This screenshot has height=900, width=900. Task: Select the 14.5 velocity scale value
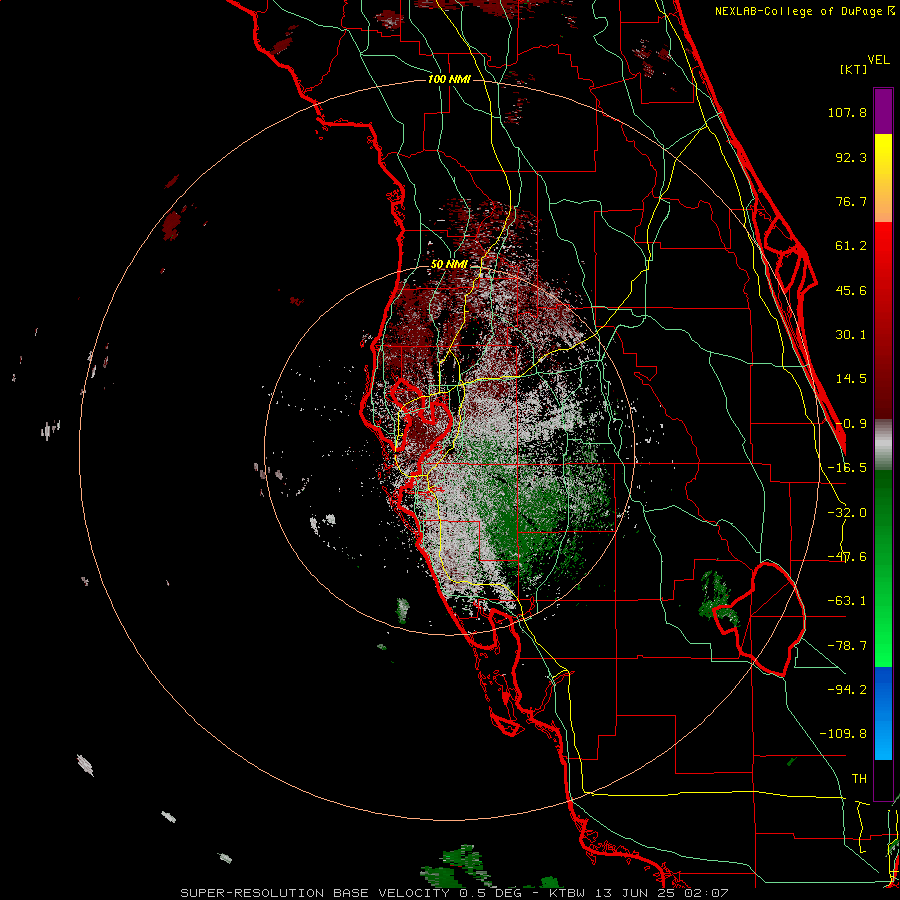point(851,379)
